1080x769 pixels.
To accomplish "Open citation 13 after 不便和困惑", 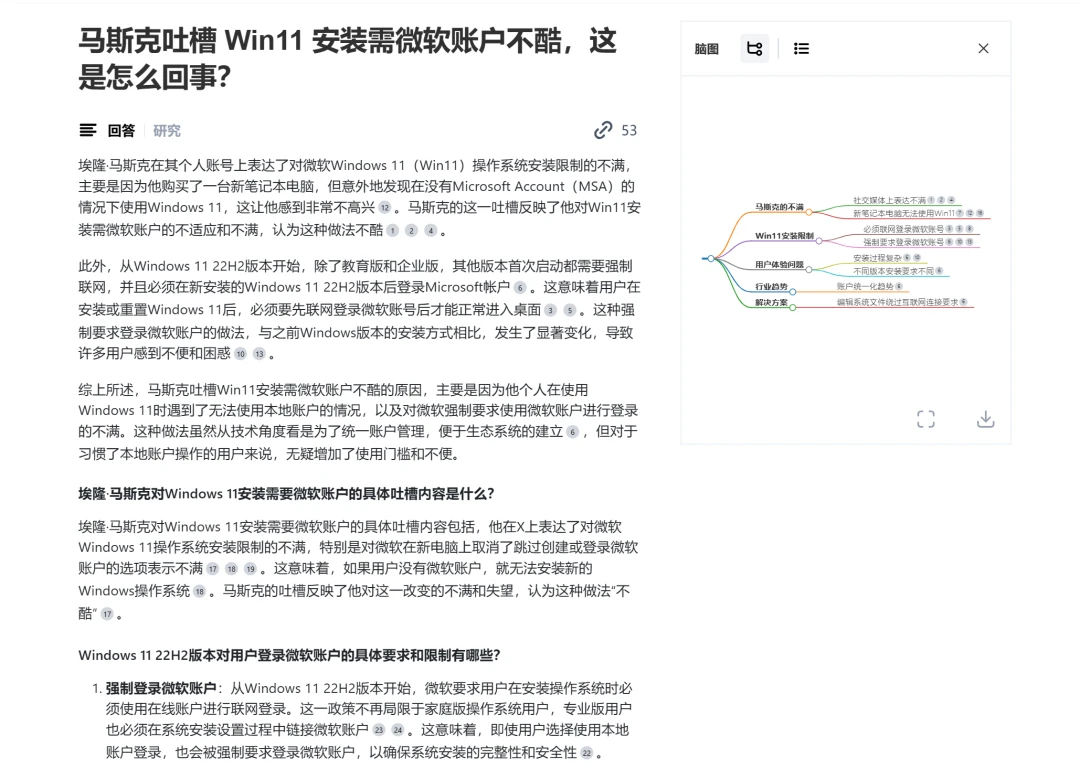I will pos(259,354).
